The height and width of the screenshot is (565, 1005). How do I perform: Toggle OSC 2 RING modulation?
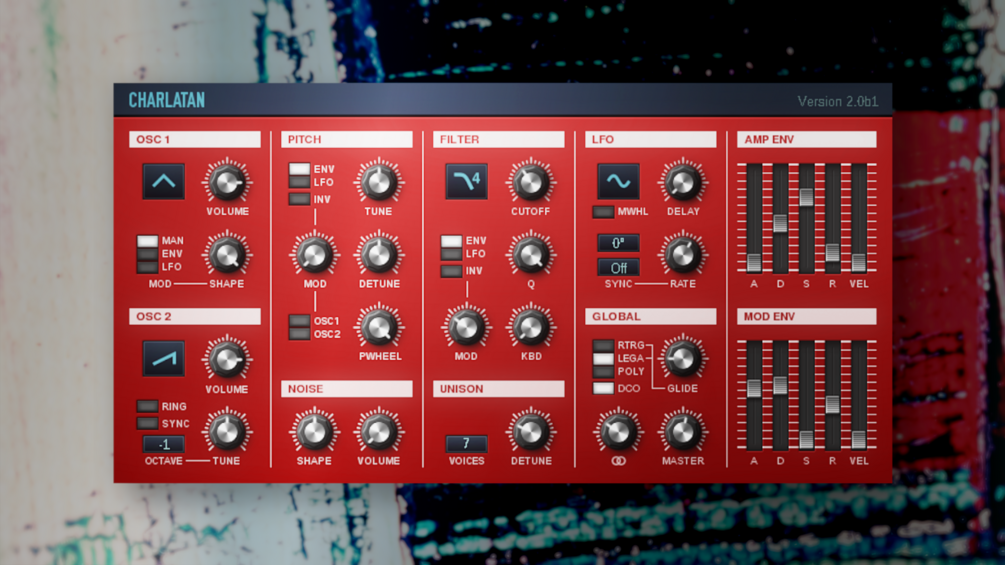tap(147, 406)
